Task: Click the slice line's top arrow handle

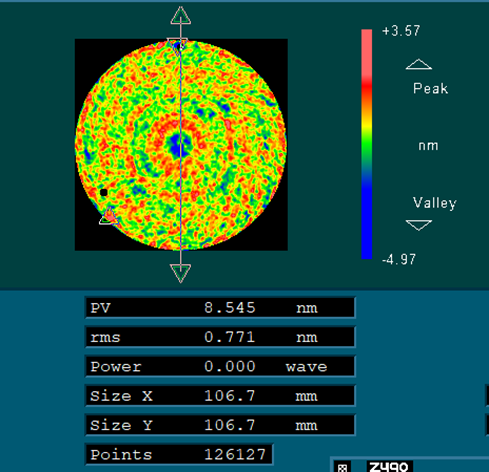Action: click(x=181, y=16)
